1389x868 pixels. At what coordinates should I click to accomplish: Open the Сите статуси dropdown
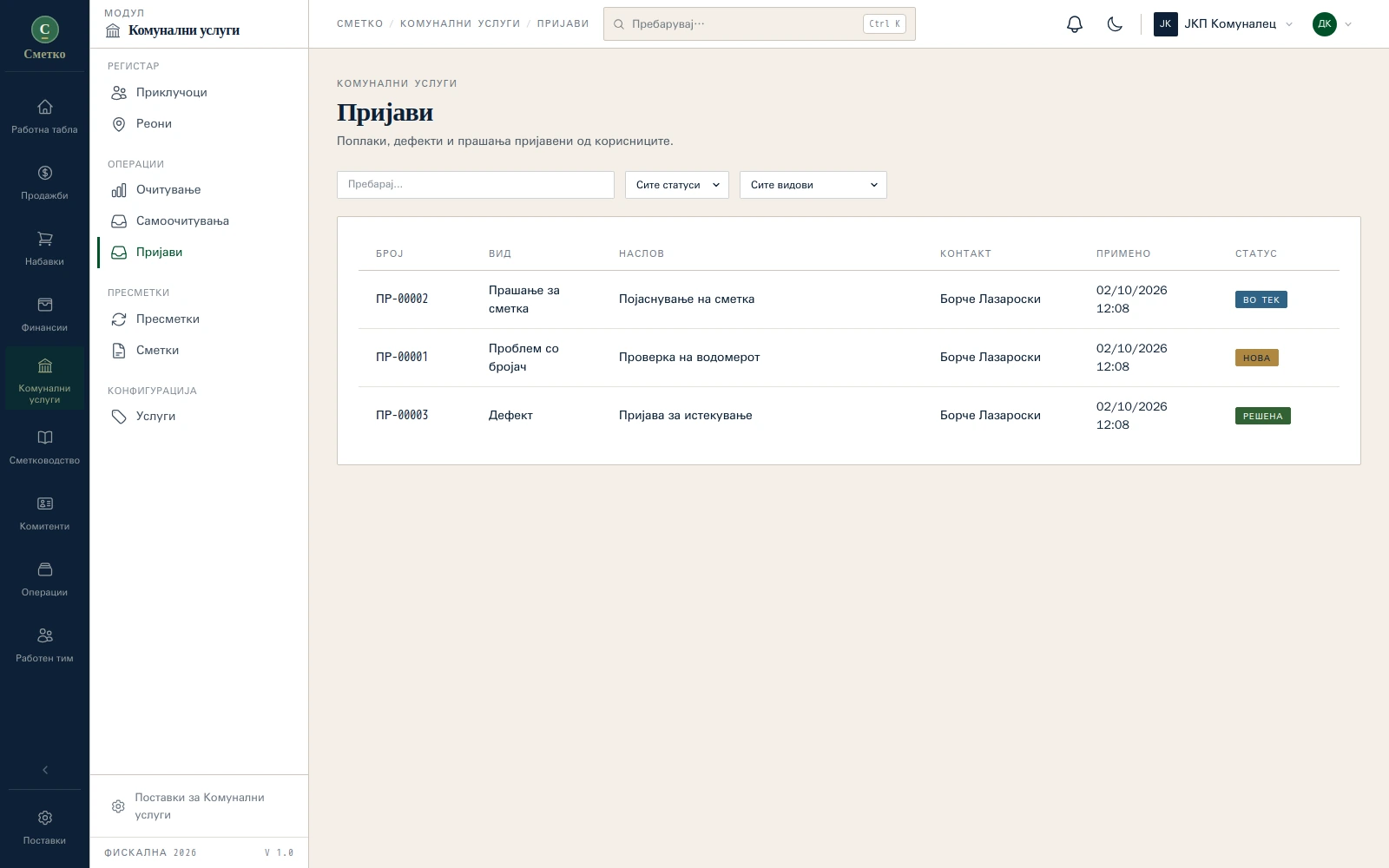[x=677, y=185]
